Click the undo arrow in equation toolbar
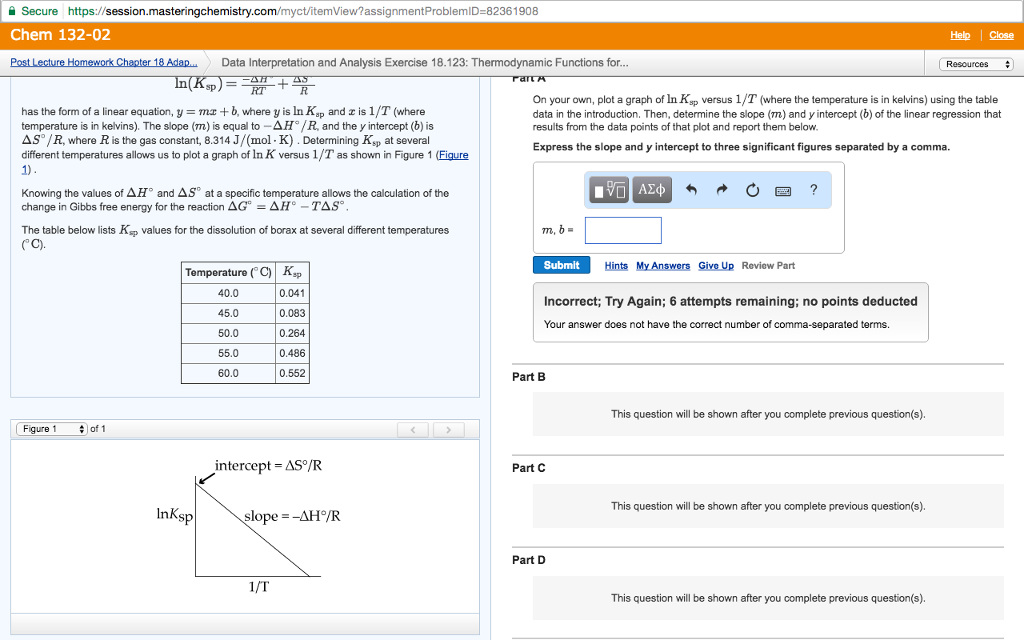 click(692, 190)
